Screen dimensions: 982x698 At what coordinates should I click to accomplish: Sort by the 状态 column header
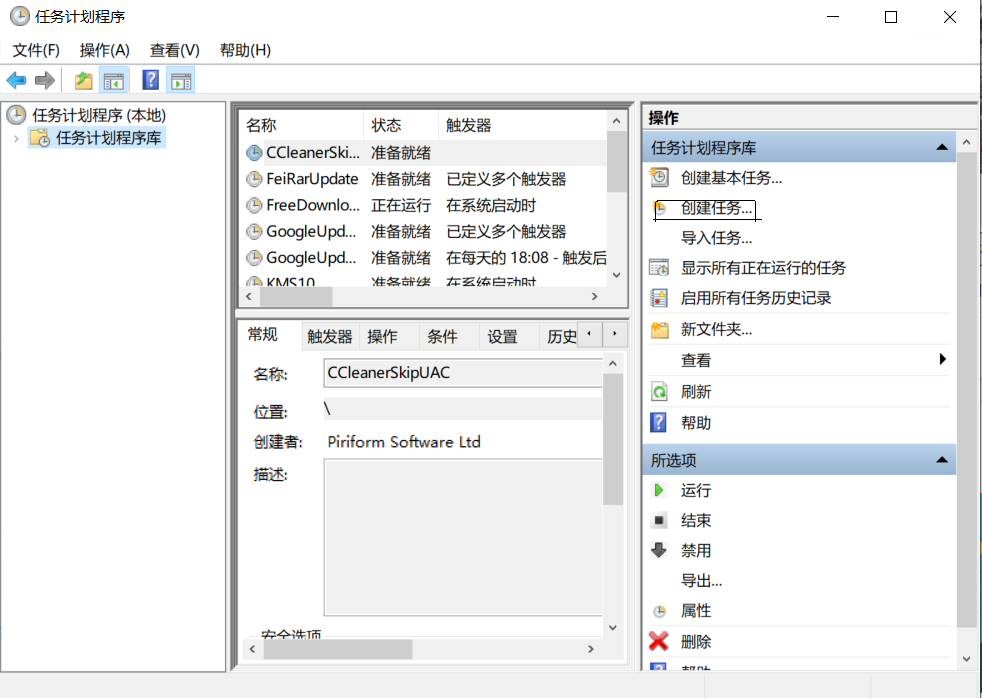click(401, 125)
